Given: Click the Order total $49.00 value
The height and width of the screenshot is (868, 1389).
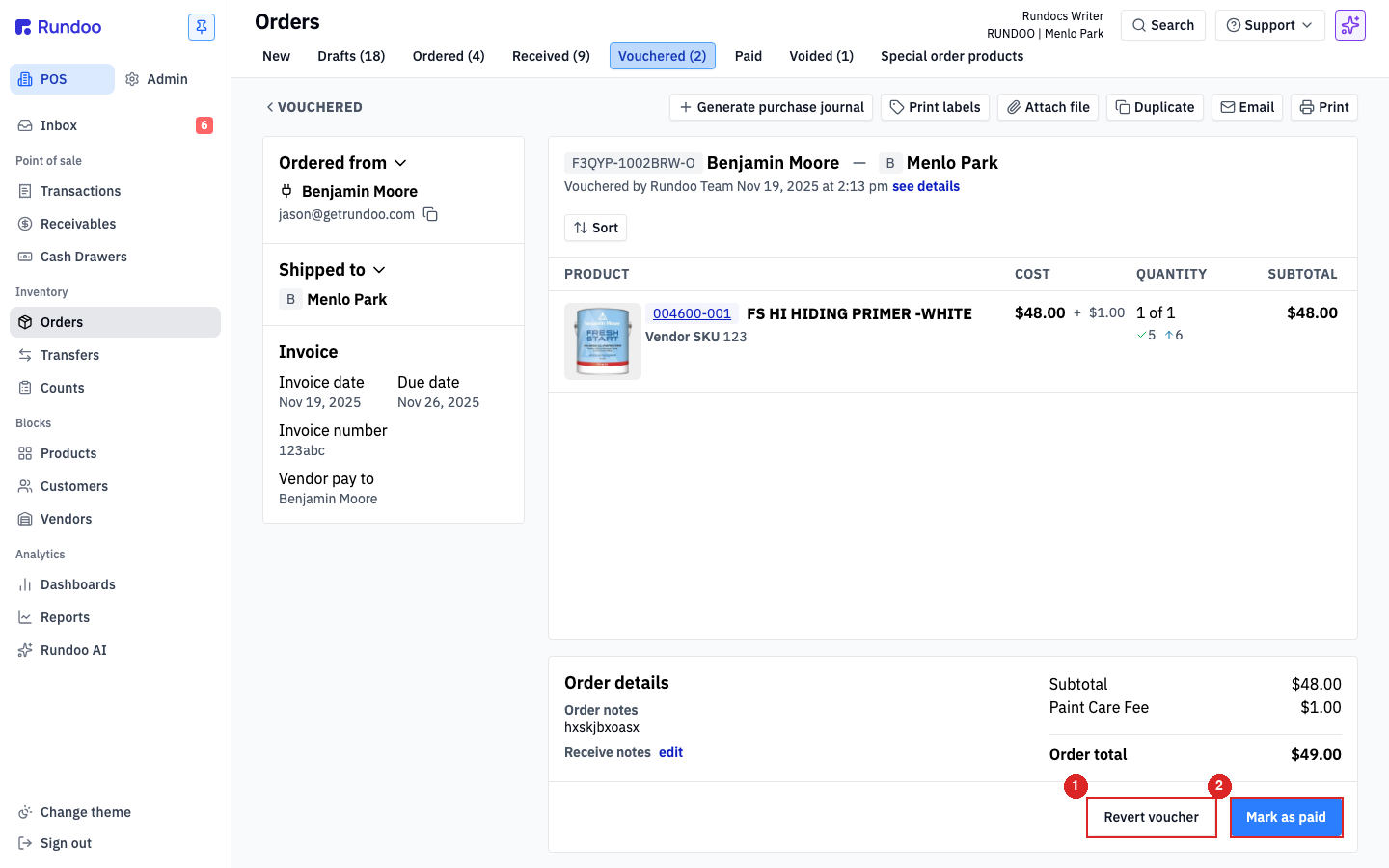Looking at the screenshot, I should point(1316,754).
